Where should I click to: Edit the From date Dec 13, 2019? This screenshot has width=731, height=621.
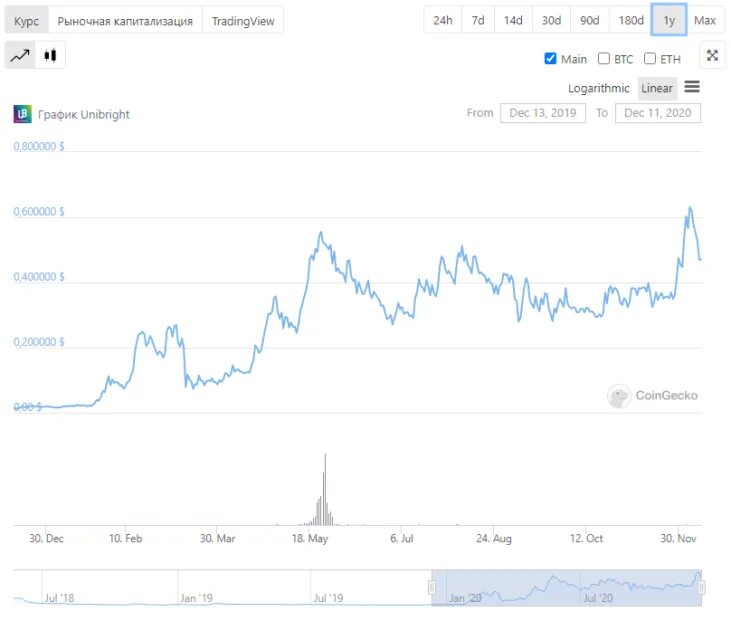coord(543,113)
